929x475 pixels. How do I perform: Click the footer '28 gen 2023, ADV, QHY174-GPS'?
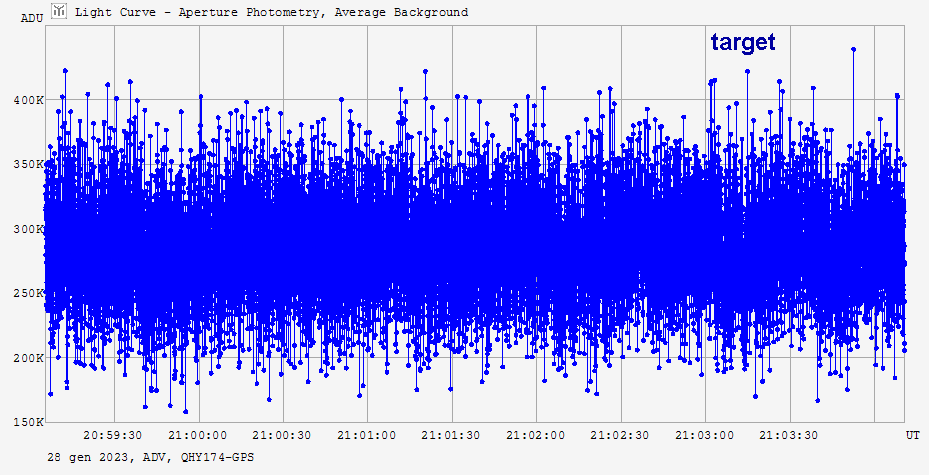150,457
